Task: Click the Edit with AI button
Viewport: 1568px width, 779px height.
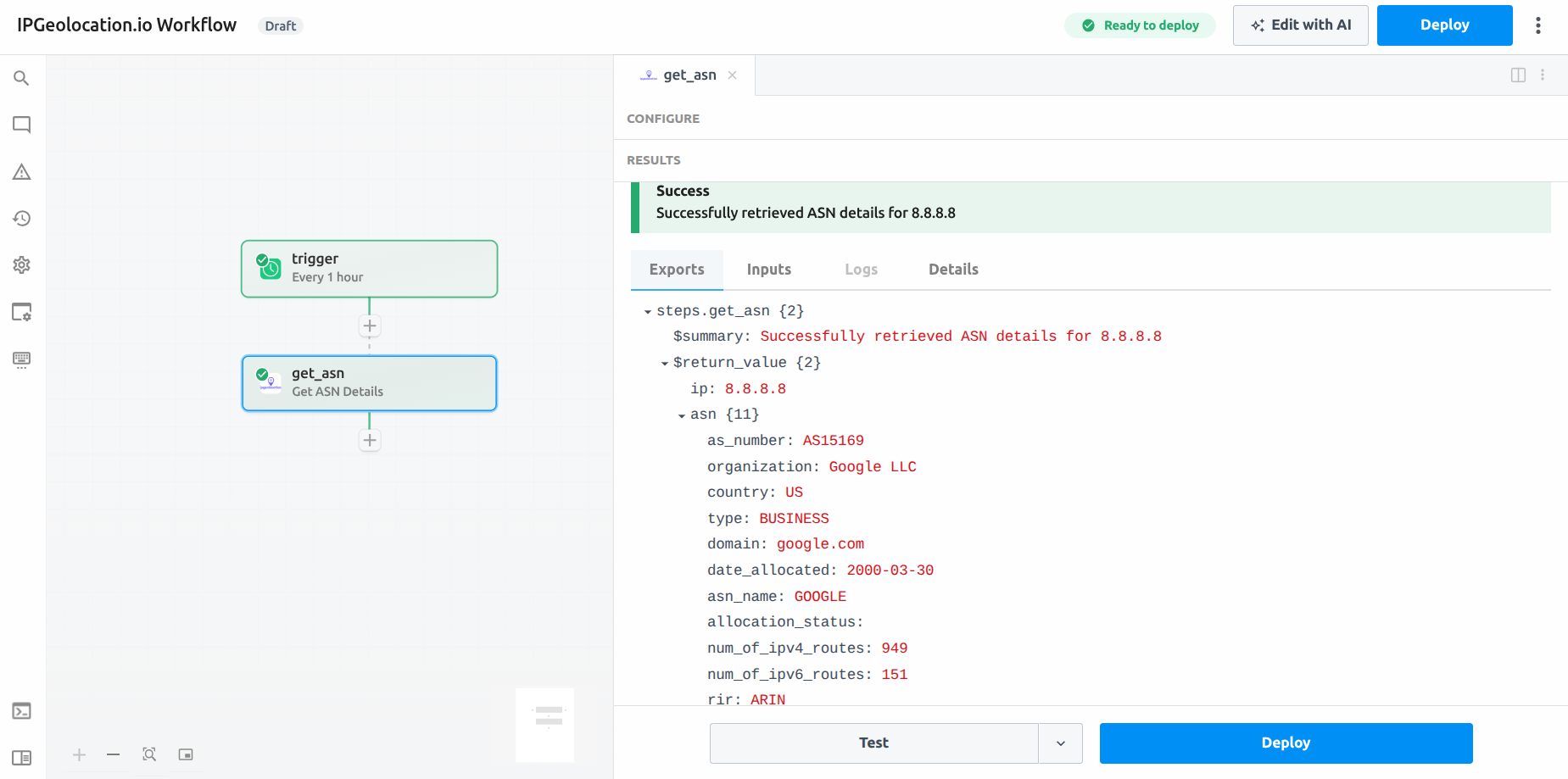Action: coord(1300,25)
